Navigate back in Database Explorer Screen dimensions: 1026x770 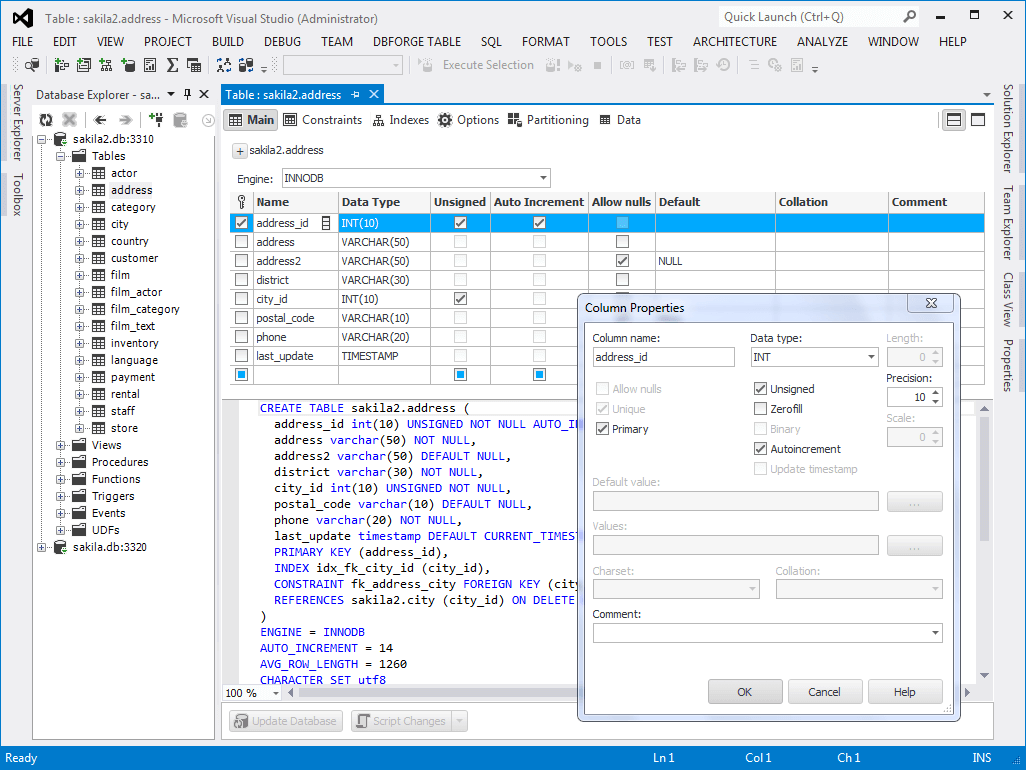tap(100, 120)
